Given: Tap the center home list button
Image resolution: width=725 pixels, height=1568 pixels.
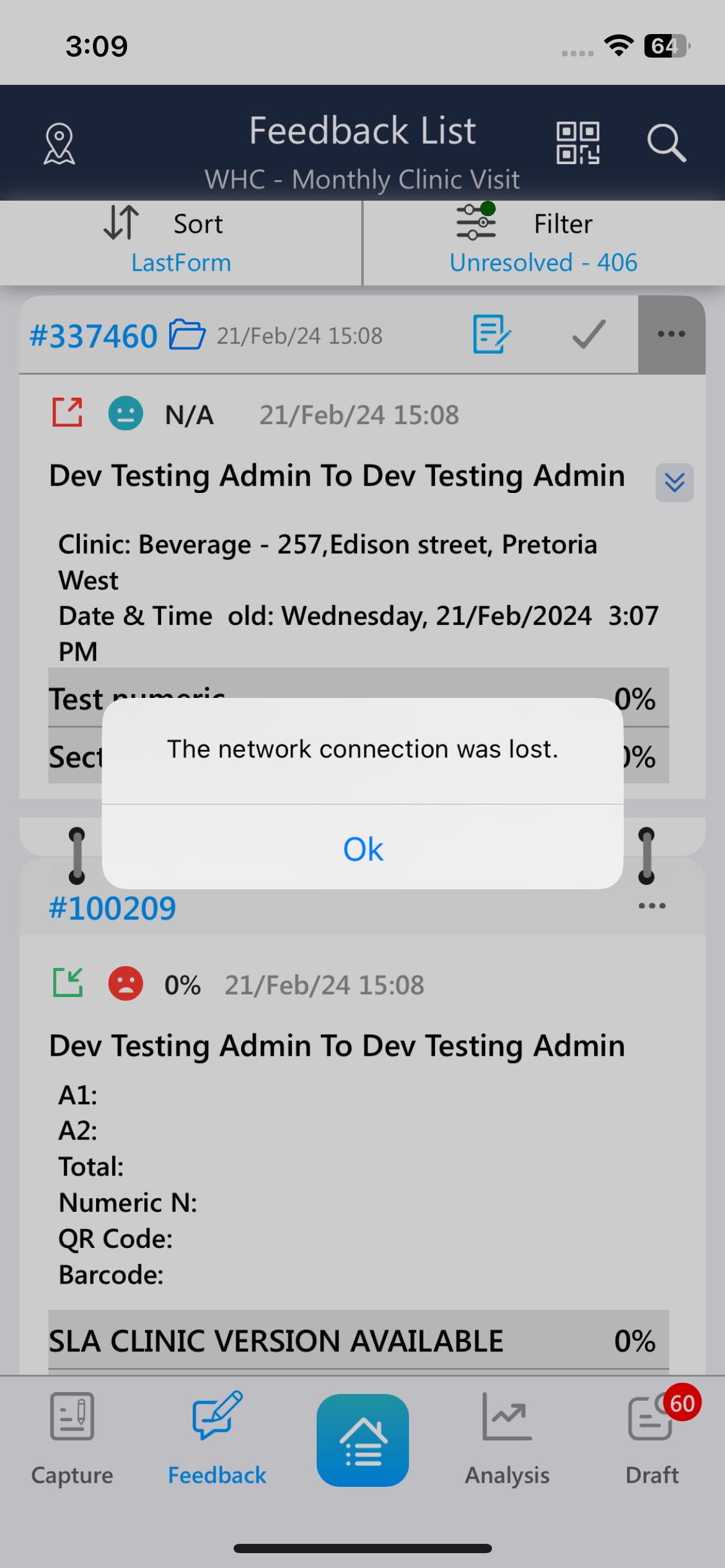Looking at the screenshot, I should (x=362, y=1439).
